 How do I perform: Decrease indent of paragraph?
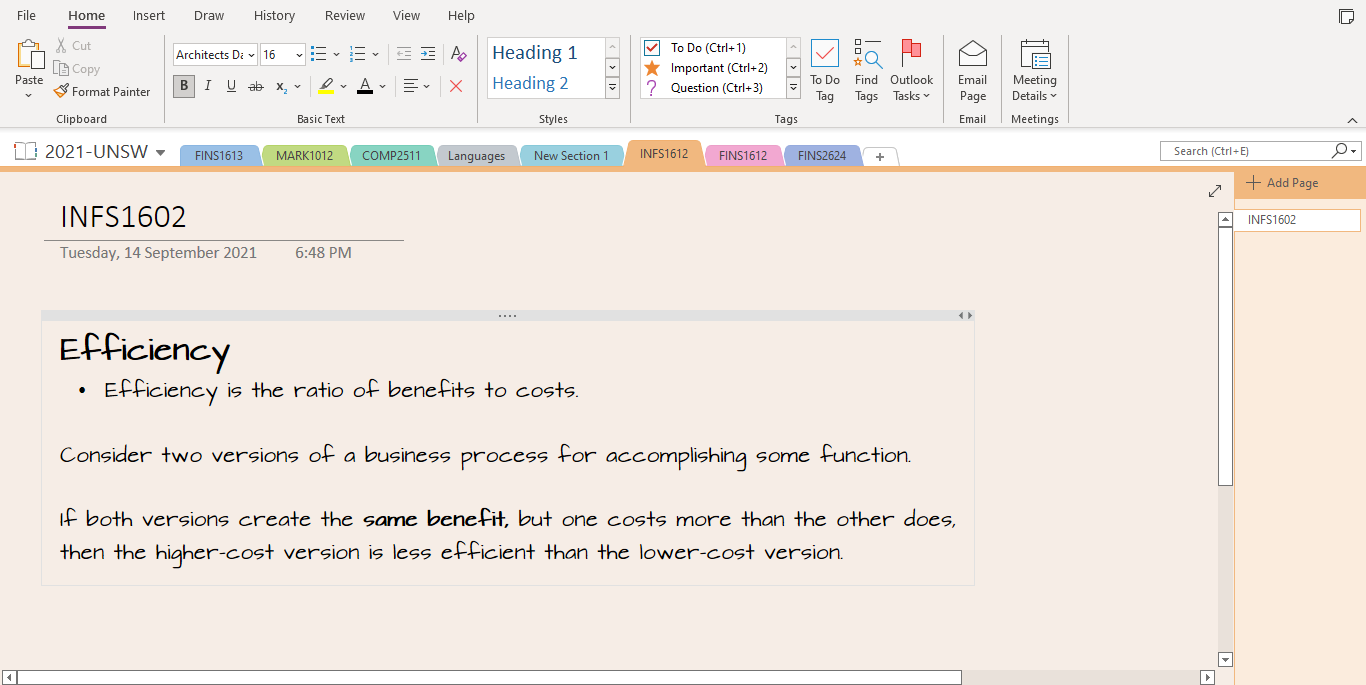(404, 54)
